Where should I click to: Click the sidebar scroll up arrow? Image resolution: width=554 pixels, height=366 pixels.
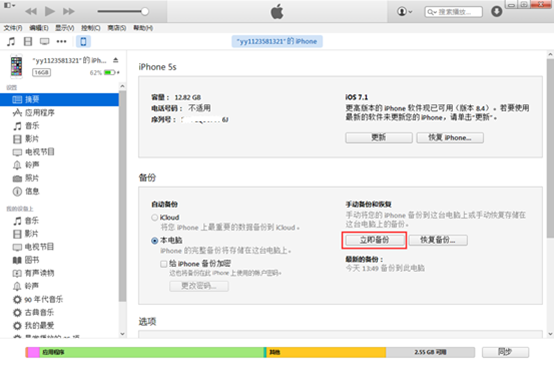(122, 86)
